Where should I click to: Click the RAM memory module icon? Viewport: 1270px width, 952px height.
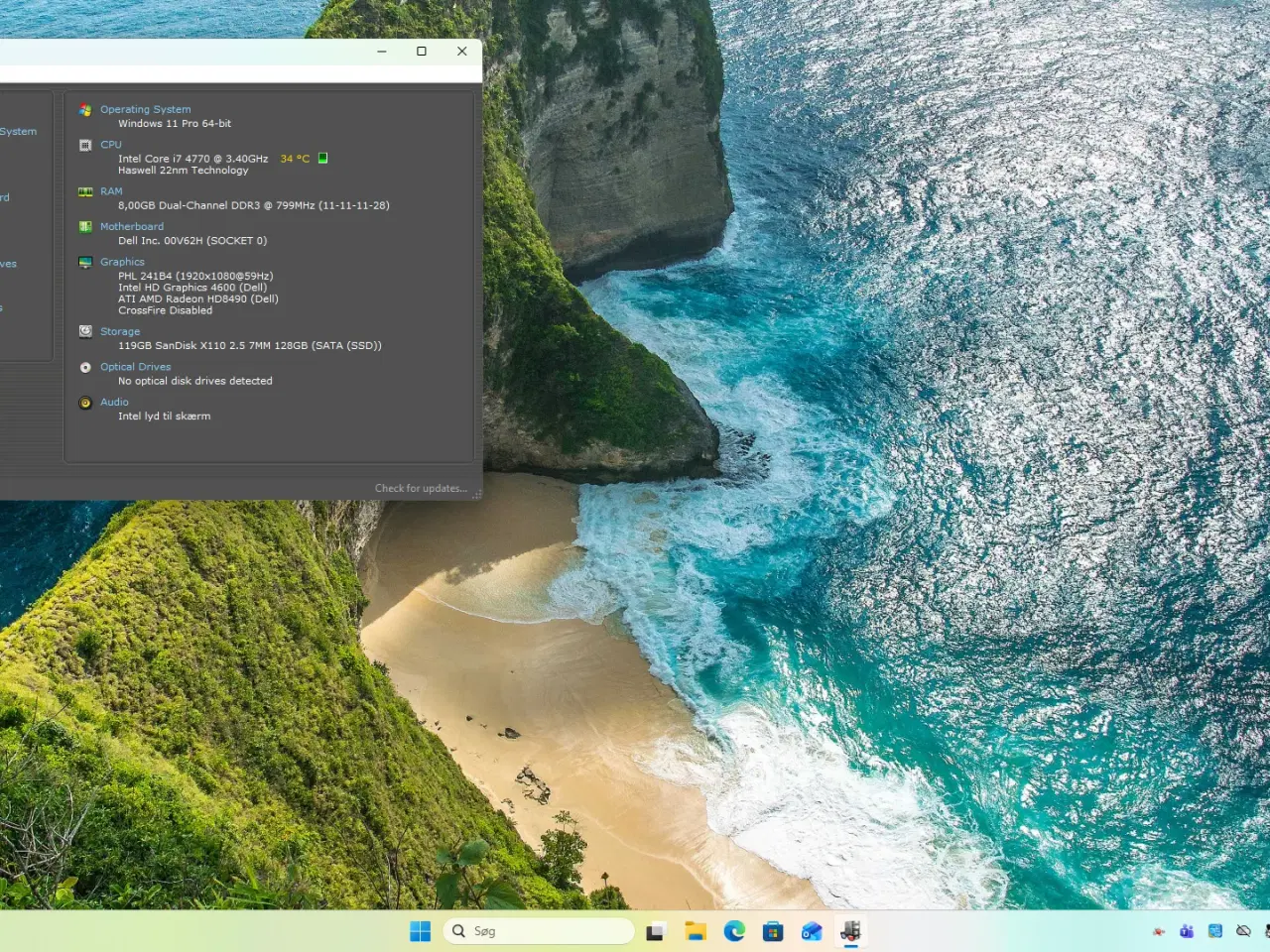85,191
